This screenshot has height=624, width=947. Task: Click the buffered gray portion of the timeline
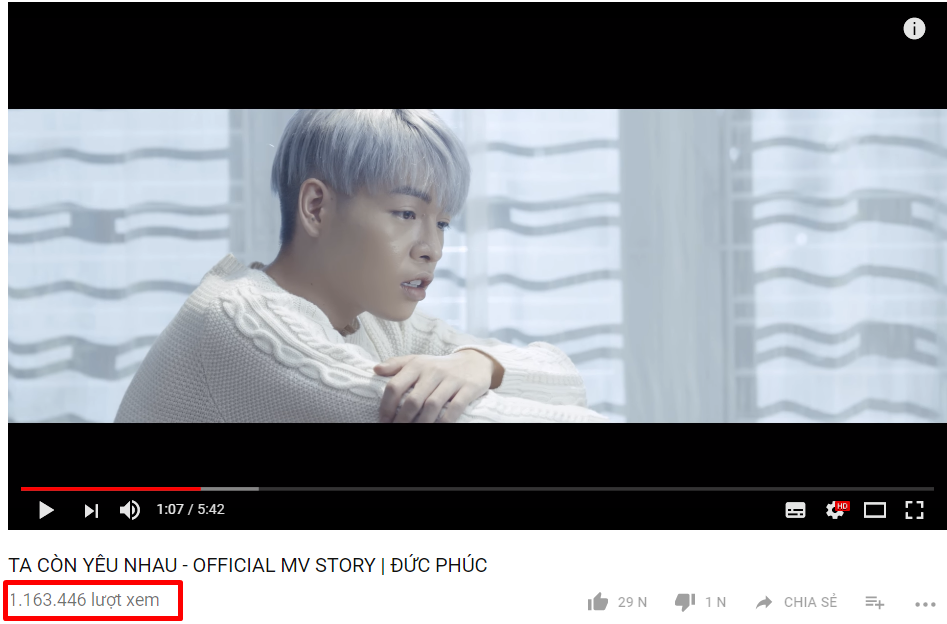tap(230, 489)
